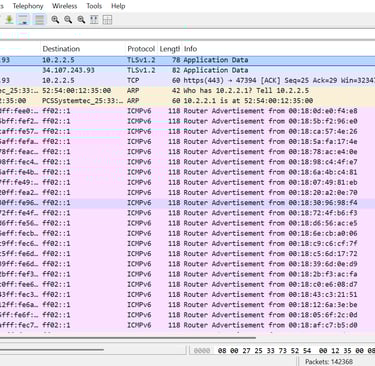
Task: Toggle auto-scroll during live capture
Action: [23, 20]
